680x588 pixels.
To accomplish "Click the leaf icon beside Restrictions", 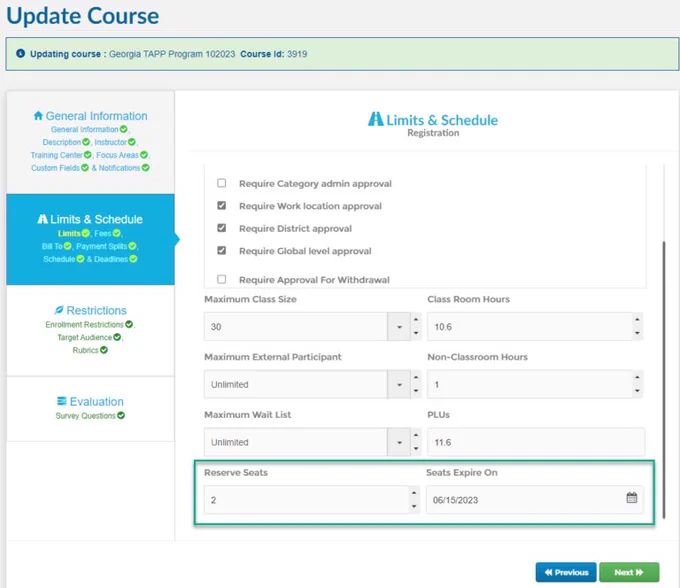I will click(x=59, y=310).
